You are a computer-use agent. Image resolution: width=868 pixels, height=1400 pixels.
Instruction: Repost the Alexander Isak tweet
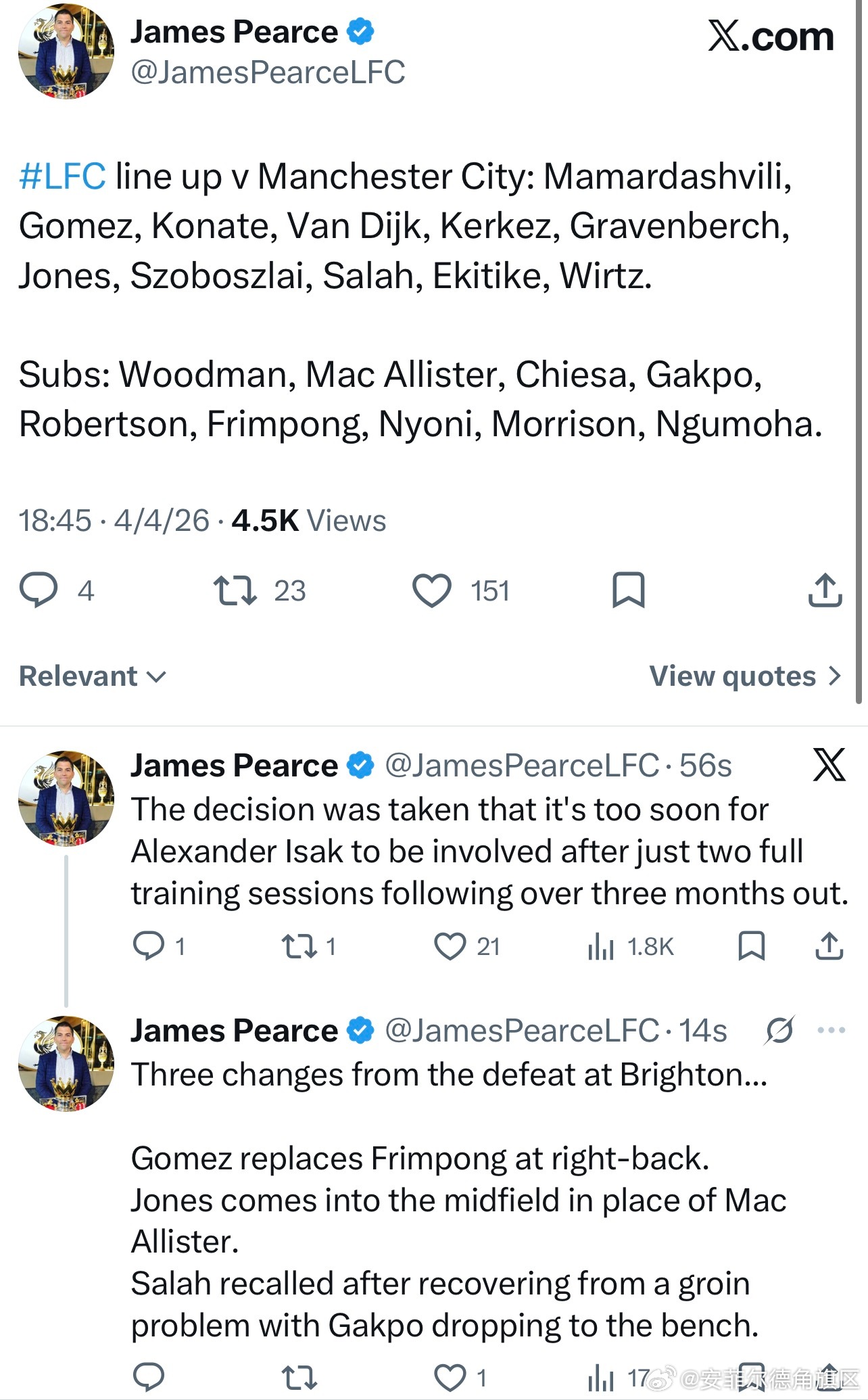point(299,946)
